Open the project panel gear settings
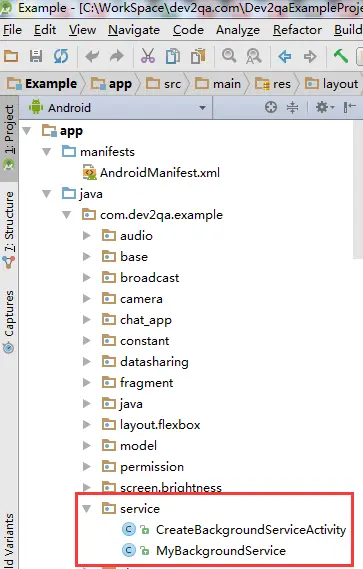 click(324, 107)
